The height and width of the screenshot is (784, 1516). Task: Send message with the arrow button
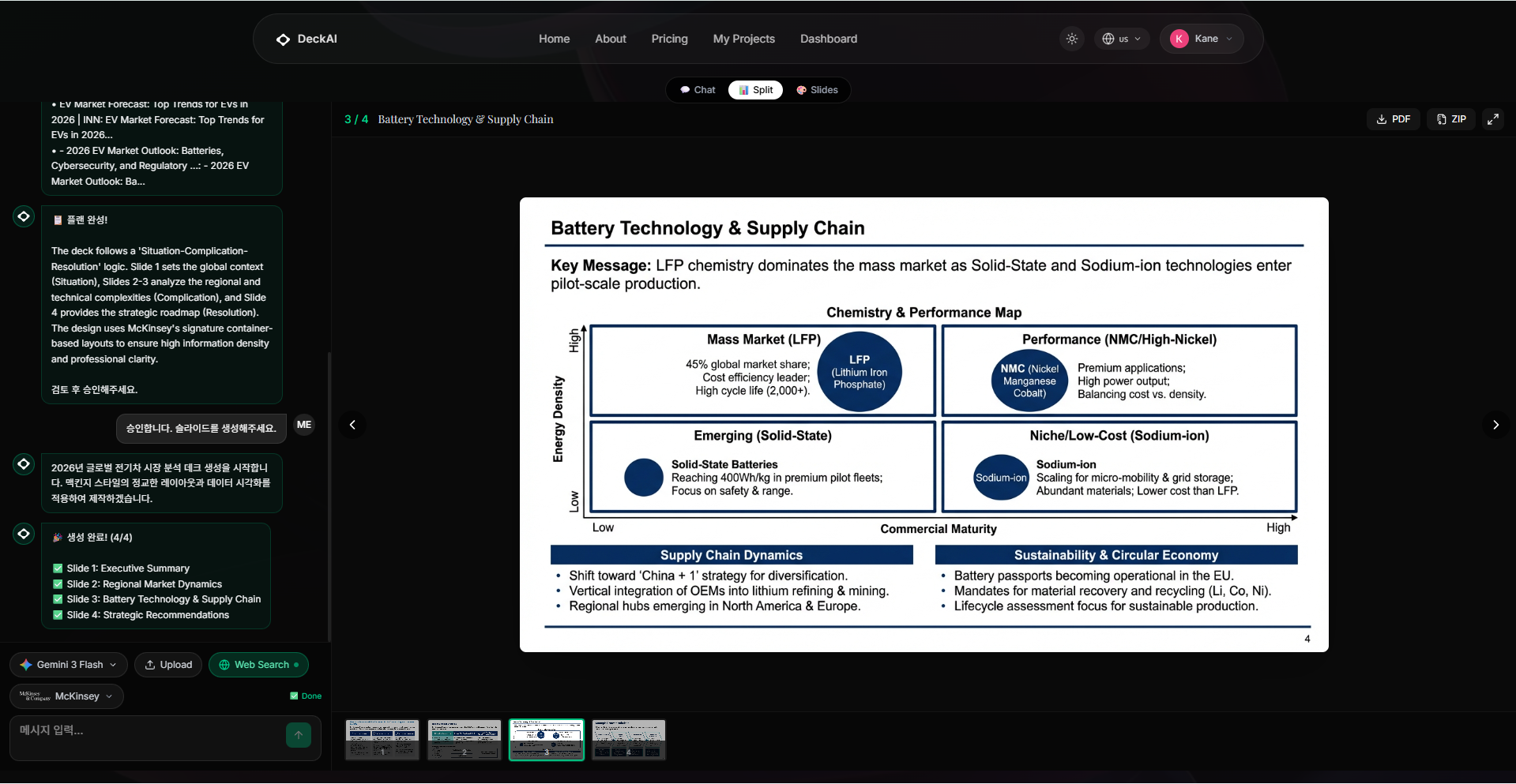click(299, 735)
